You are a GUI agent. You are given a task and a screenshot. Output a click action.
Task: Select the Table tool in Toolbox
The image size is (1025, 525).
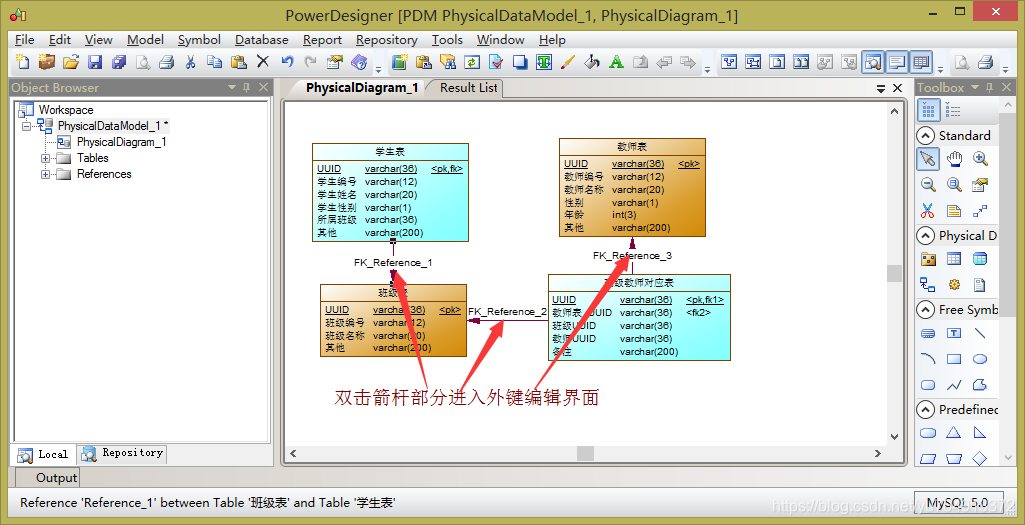(954, 259)
